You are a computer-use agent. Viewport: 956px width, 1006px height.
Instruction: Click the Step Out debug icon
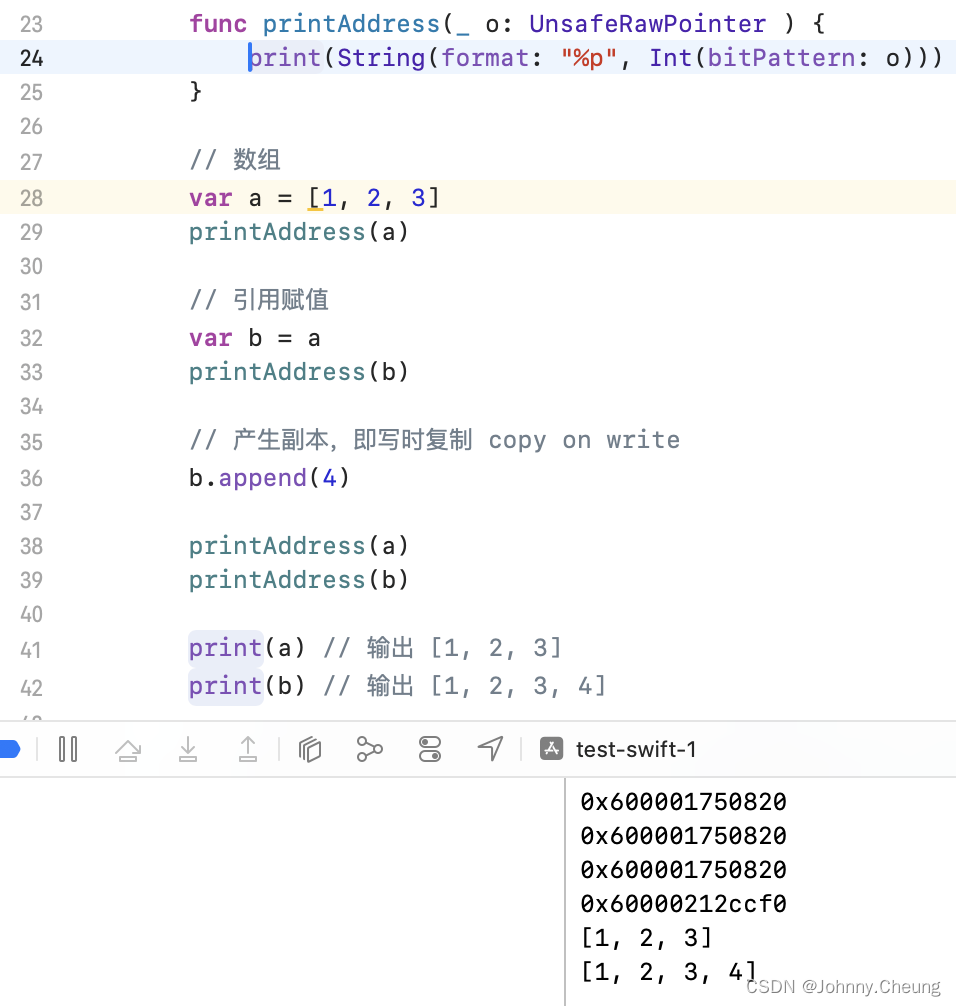248,749
